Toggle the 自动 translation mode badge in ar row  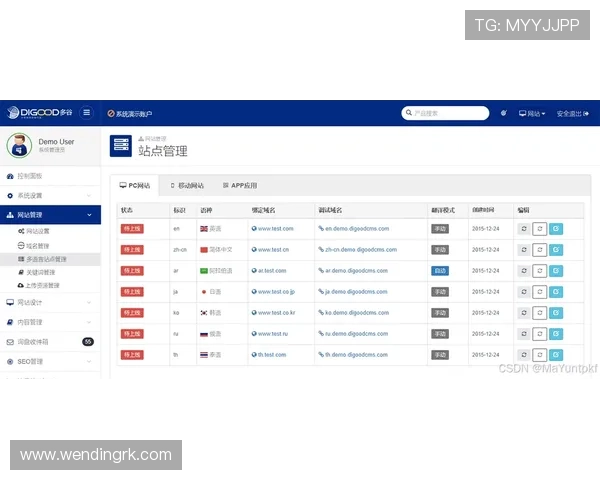pyautogui.click(x=440, y=271)
